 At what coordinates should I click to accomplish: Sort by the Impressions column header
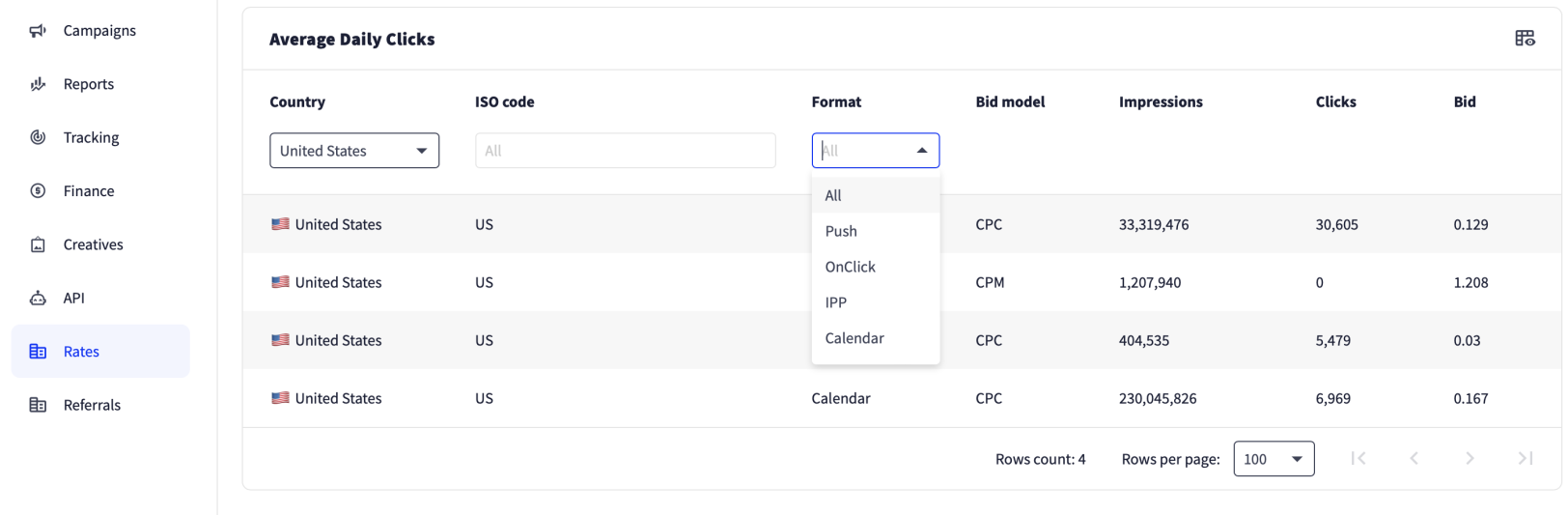pyautogui.click(x=1161, y=101)
